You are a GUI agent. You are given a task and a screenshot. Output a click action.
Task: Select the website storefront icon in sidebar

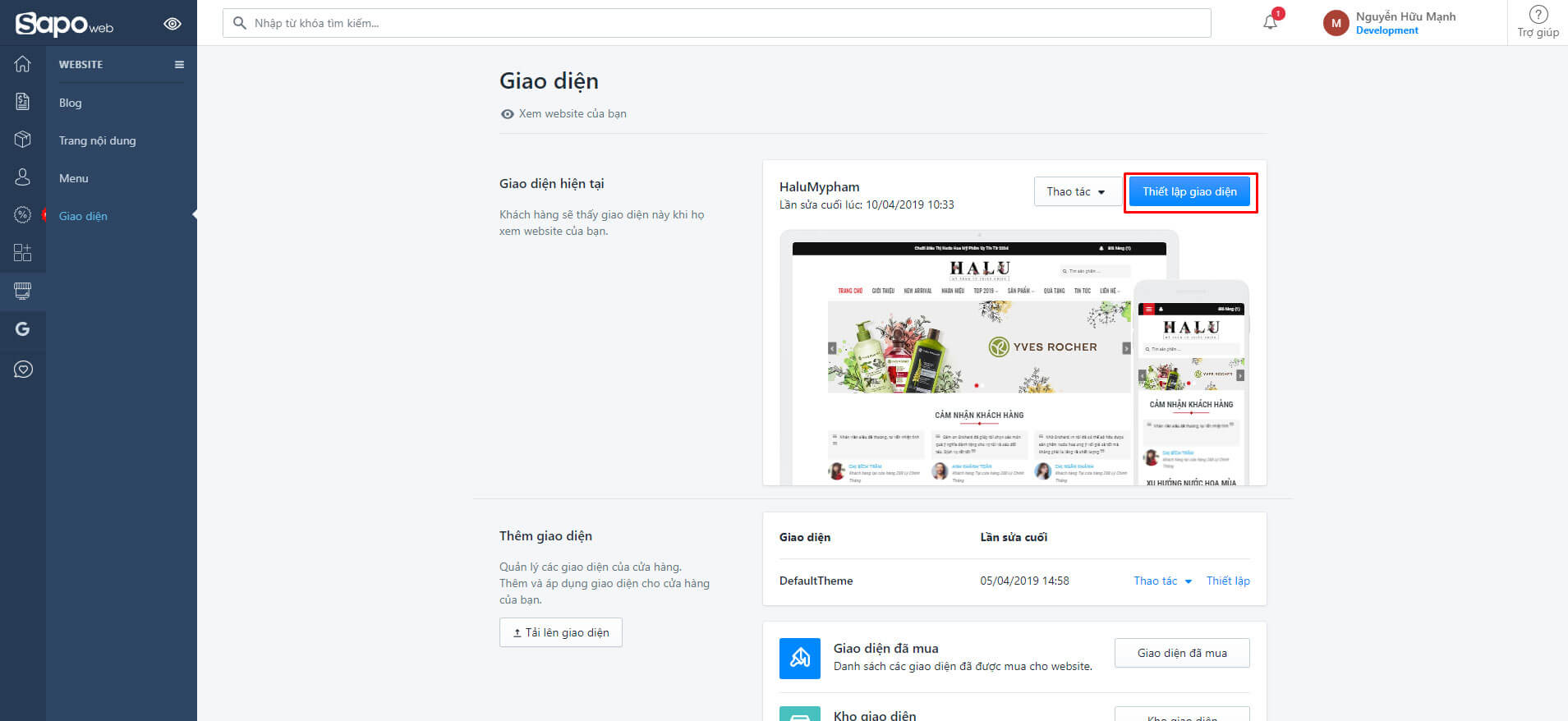(x=23, y=291)
